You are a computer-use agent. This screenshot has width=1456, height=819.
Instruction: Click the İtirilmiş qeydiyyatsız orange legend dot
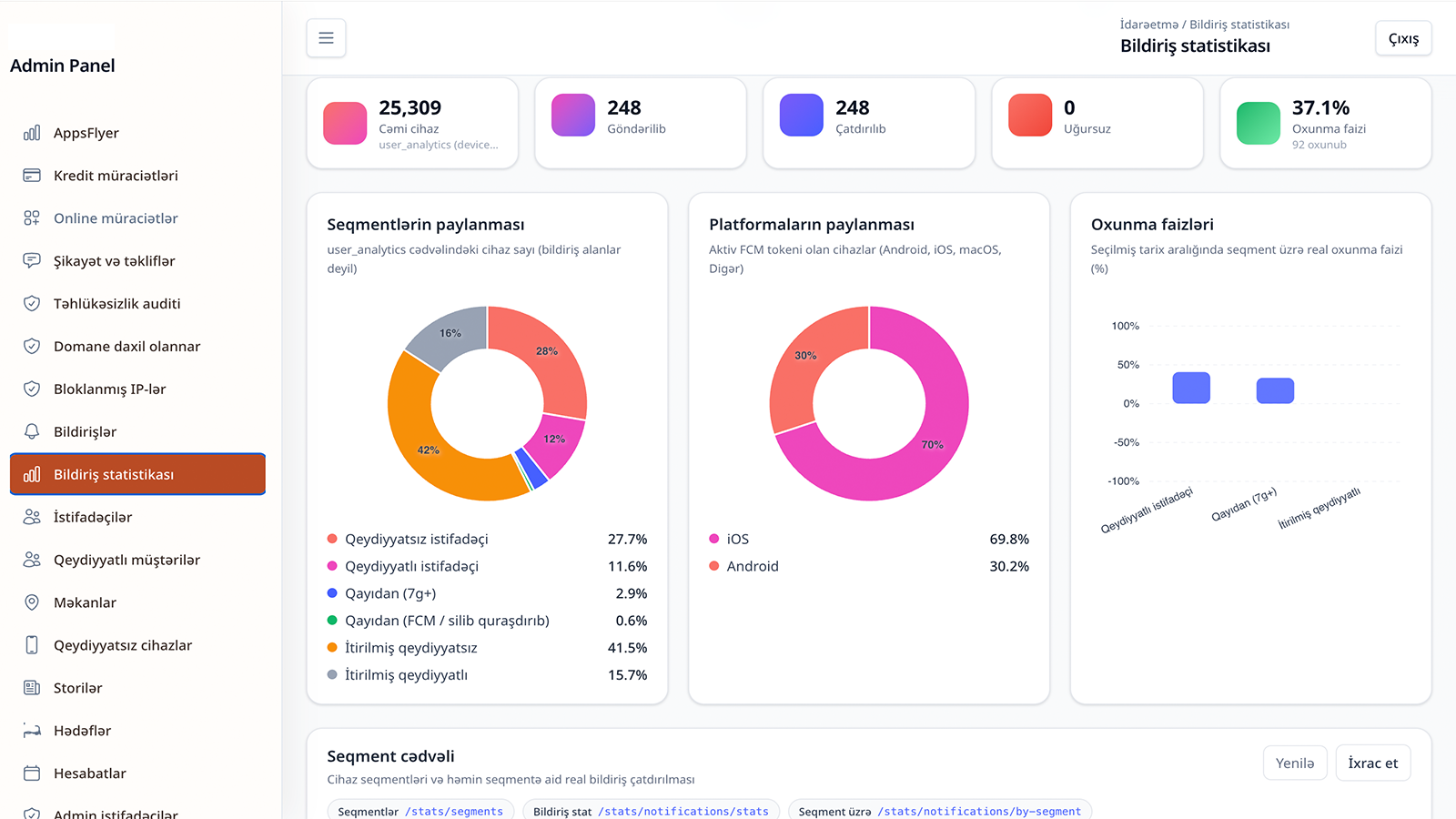pos(332,648)
